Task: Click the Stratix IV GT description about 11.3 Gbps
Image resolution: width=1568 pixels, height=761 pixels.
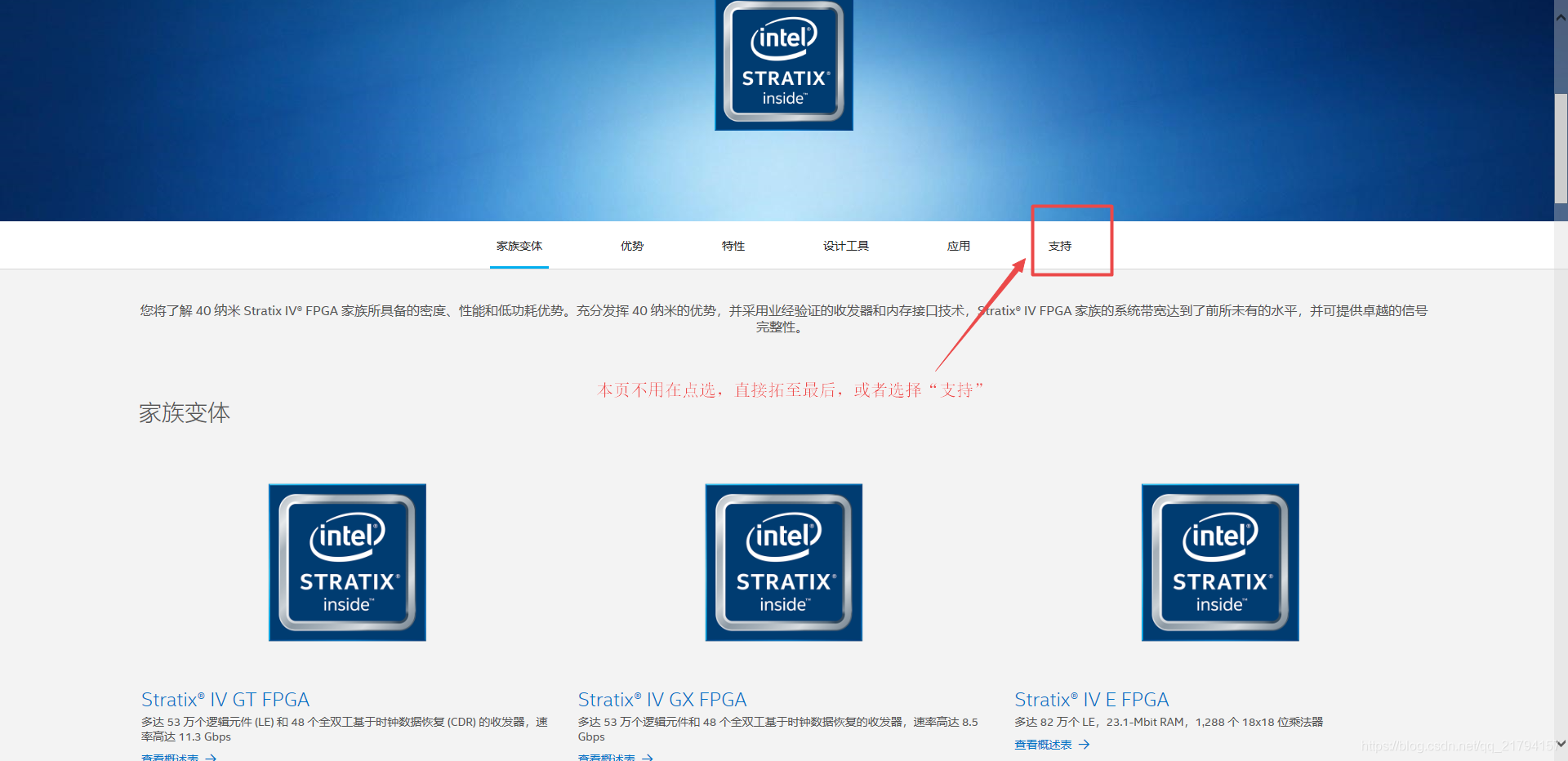Action: tap(345, 729)
